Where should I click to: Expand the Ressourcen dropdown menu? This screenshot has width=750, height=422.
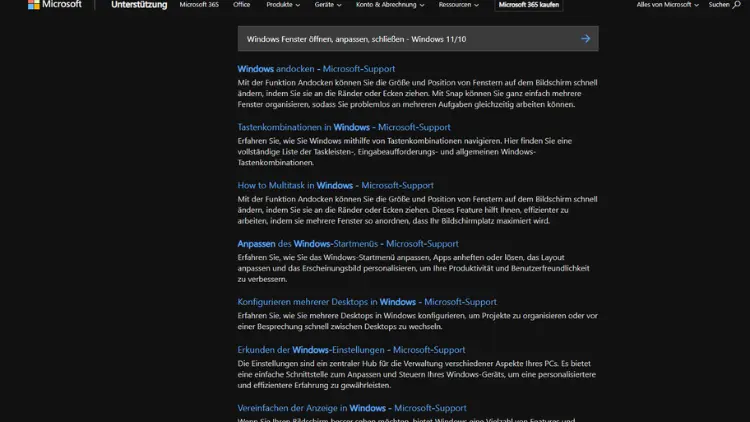tap(460, 5)
